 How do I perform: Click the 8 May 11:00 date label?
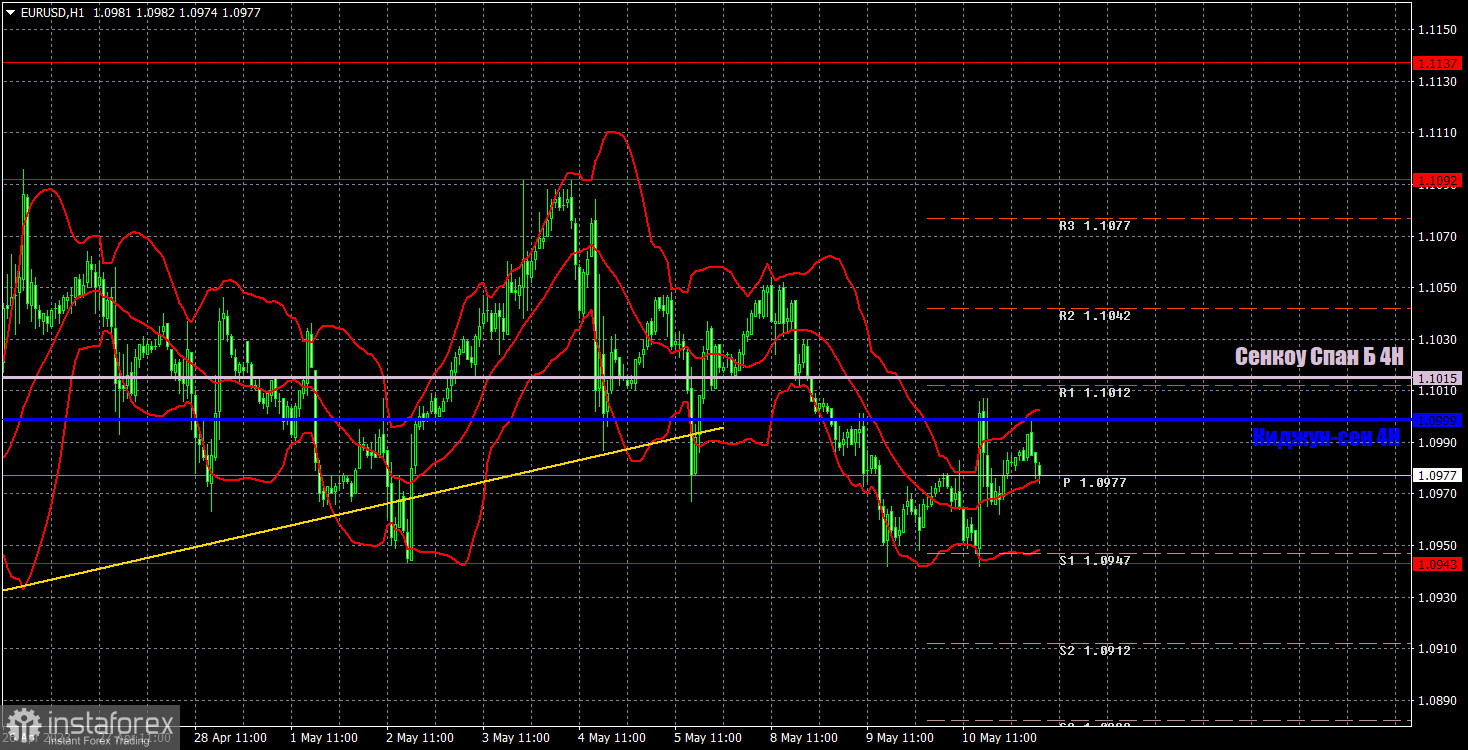click(804, 738)
